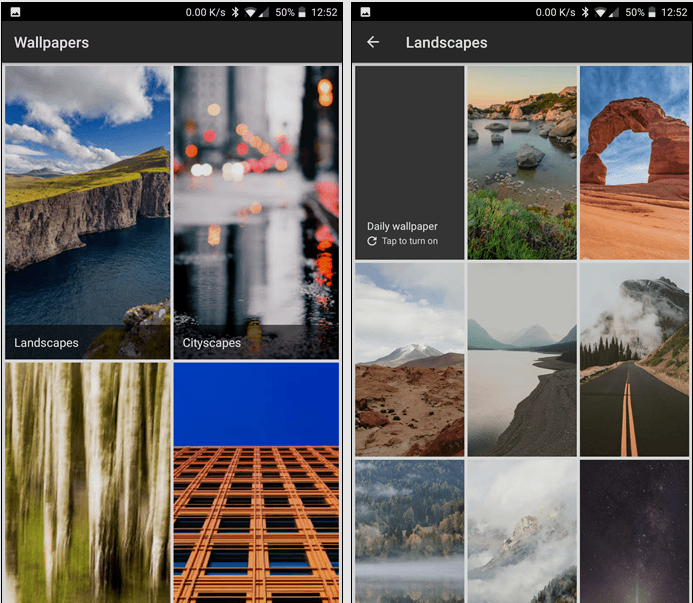Select the foggy forest hillside wallpaper
The image size is (693, 603).
tap(410, 531)
